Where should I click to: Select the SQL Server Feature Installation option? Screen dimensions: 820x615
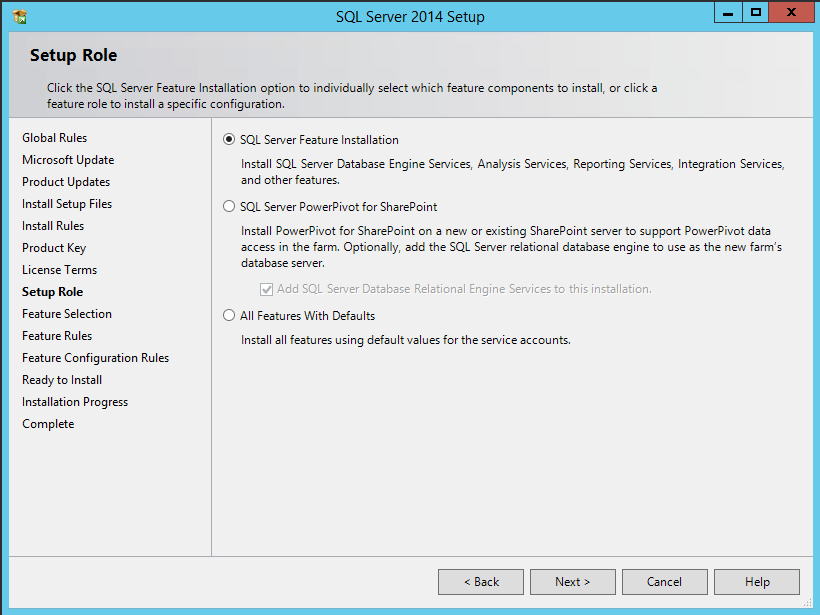click(229, 139)
